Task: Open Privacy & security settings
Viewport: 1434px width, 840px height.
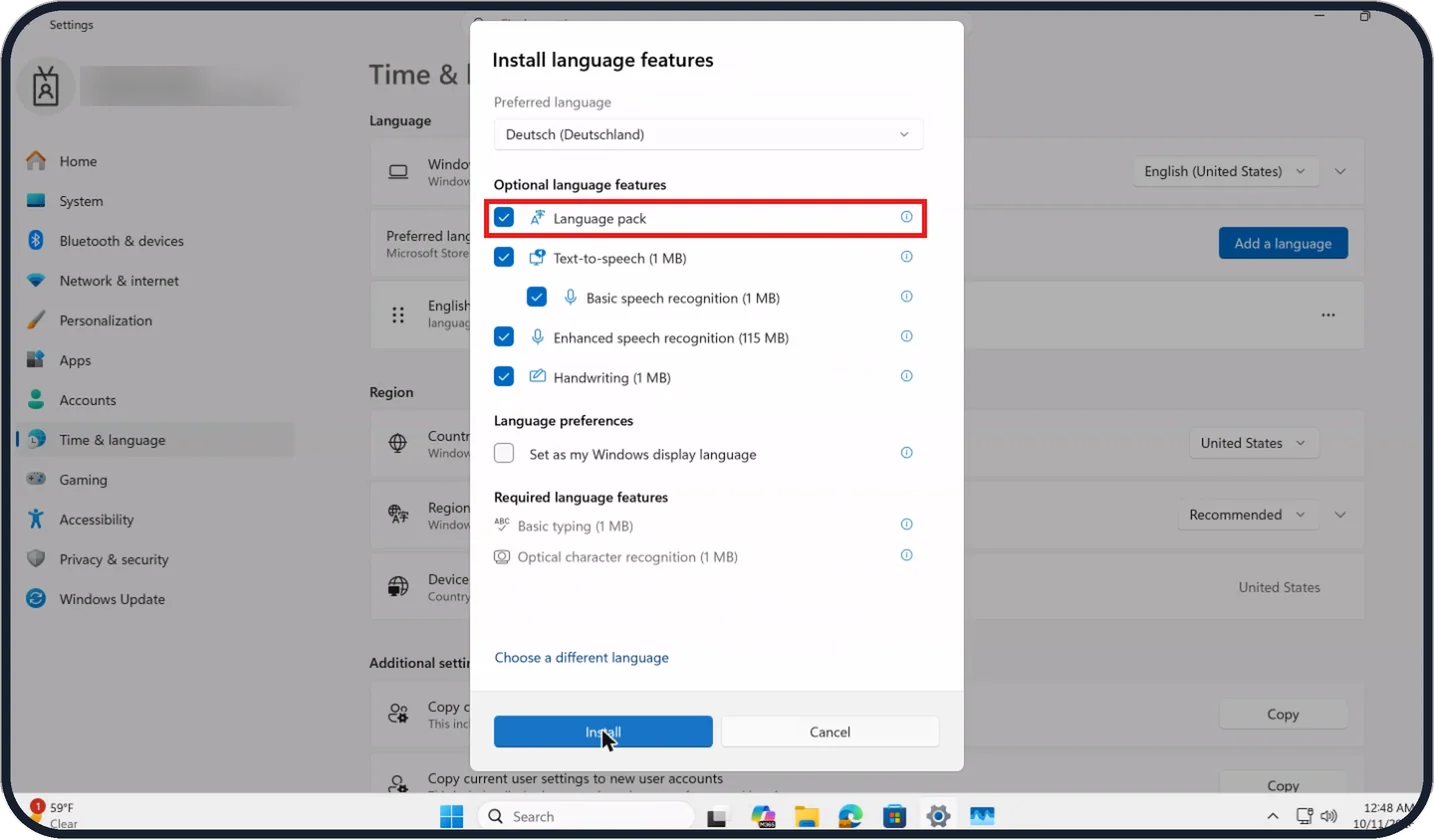Action: pyautogui.click(x=155, y=559)
